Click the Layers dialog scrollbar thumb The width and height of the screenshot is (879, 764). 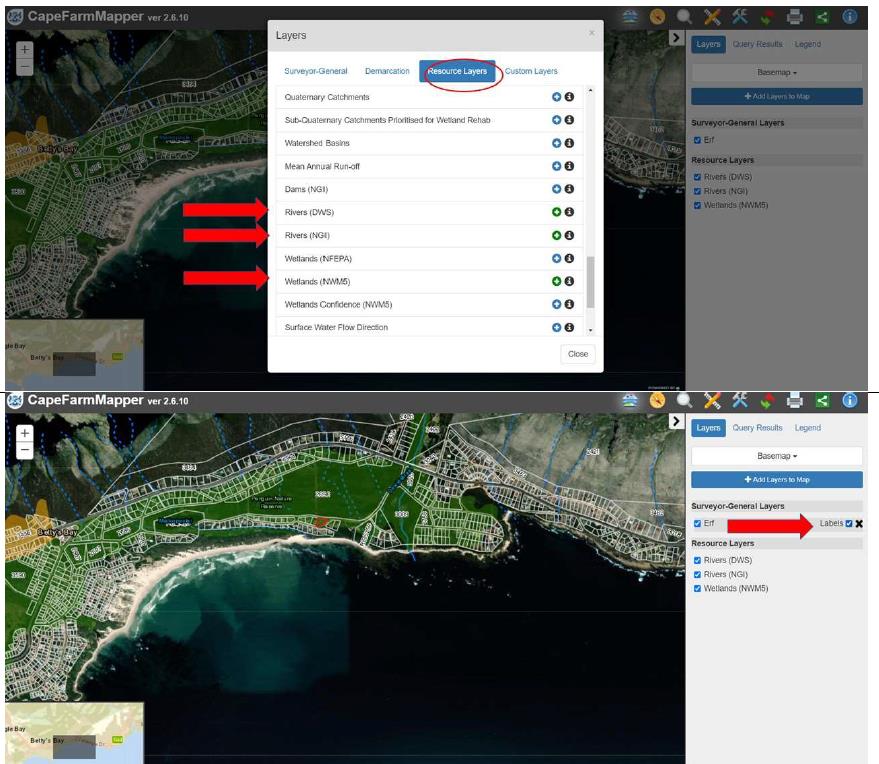pyautogui.click(x=590, y=282)
